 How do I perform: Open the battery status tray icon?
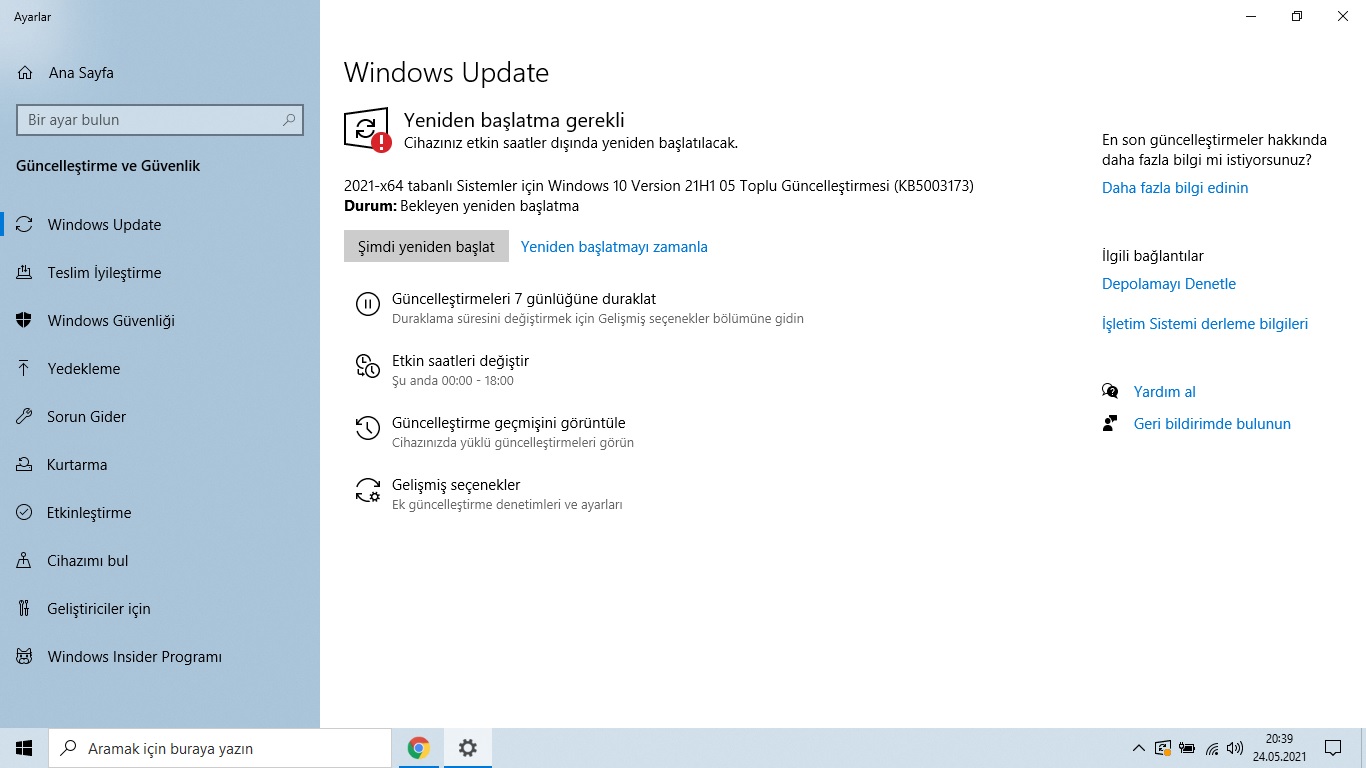1187,748
